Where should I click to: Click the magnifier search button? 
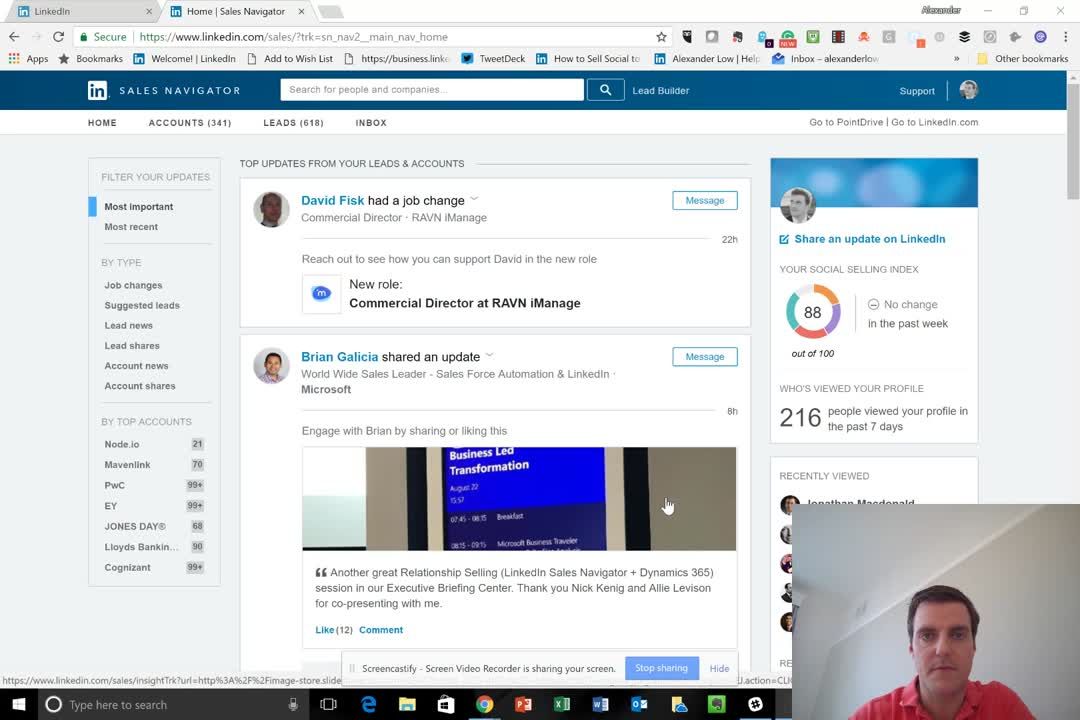coord(605,90)
